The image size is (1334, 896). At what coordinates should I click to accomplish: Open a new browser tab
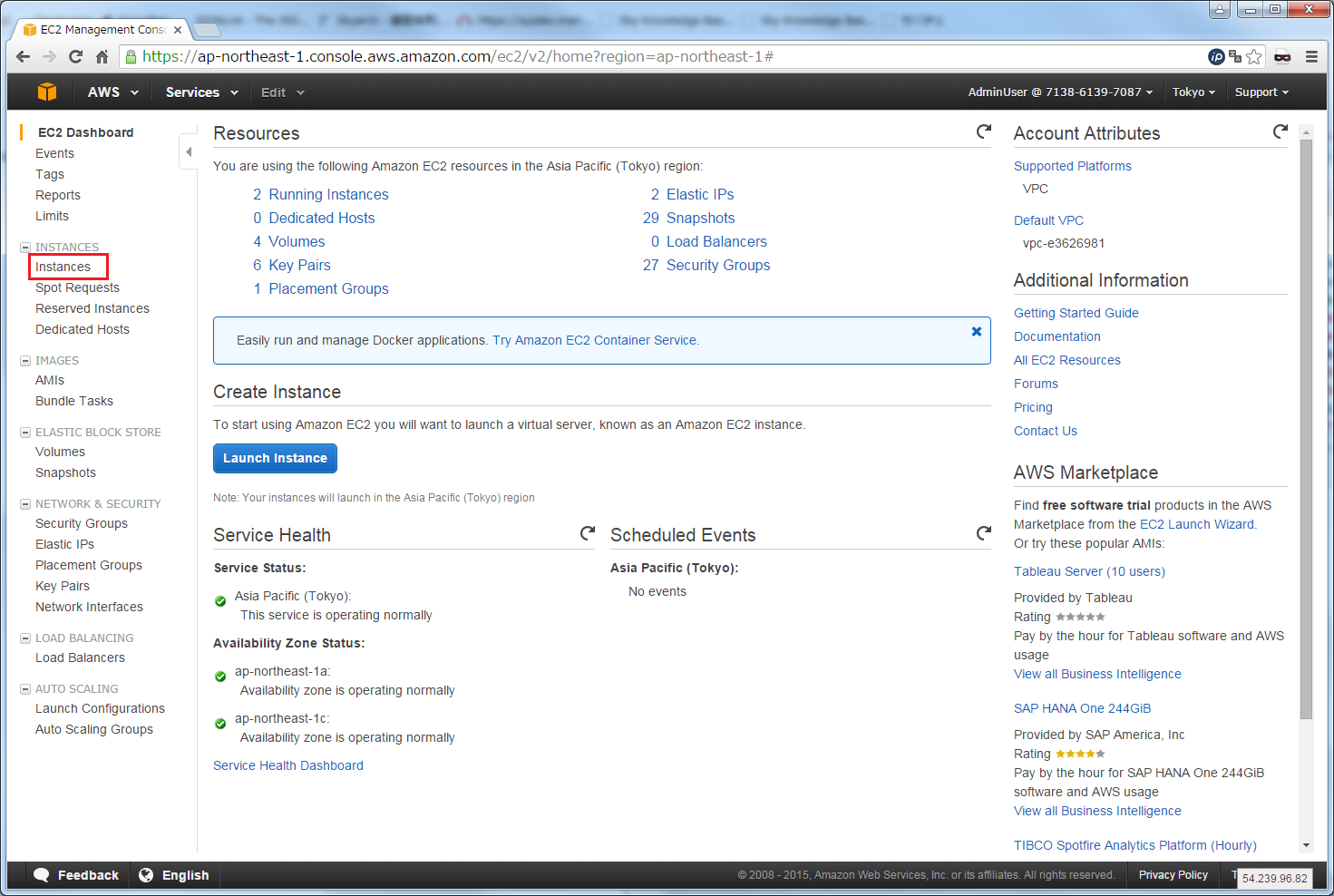click(208, 30)
